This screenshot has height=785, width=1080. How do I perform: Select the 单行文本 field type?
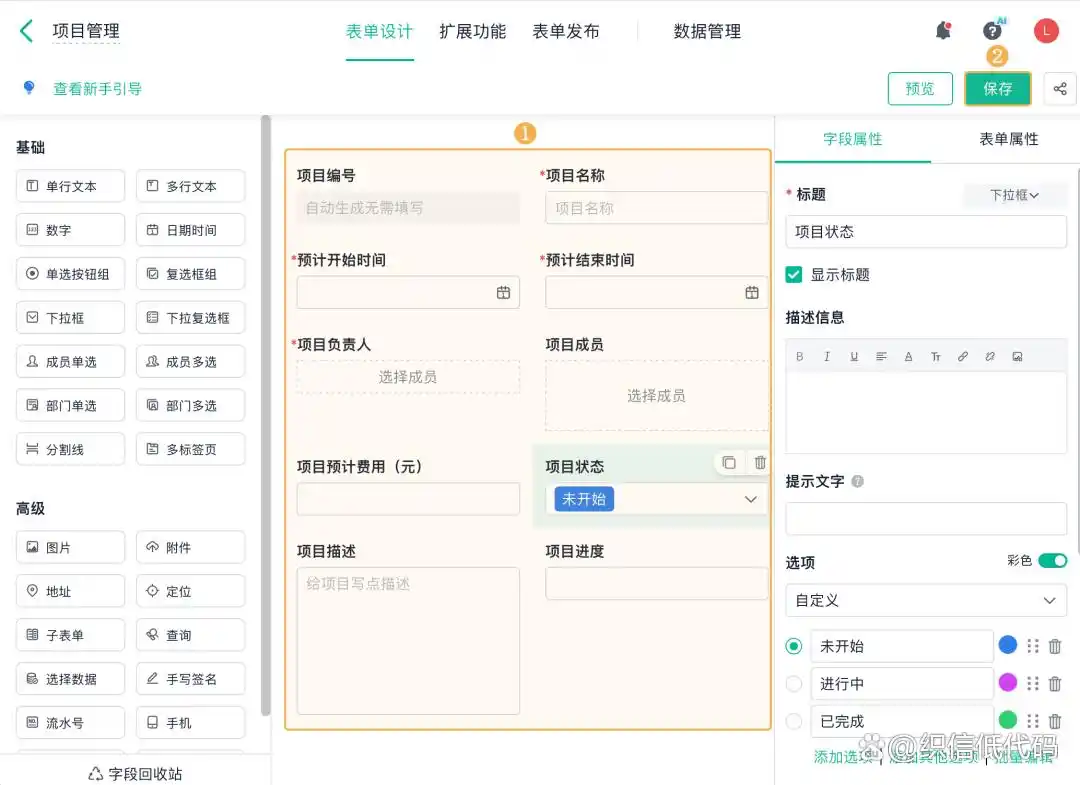coord(70,186)
